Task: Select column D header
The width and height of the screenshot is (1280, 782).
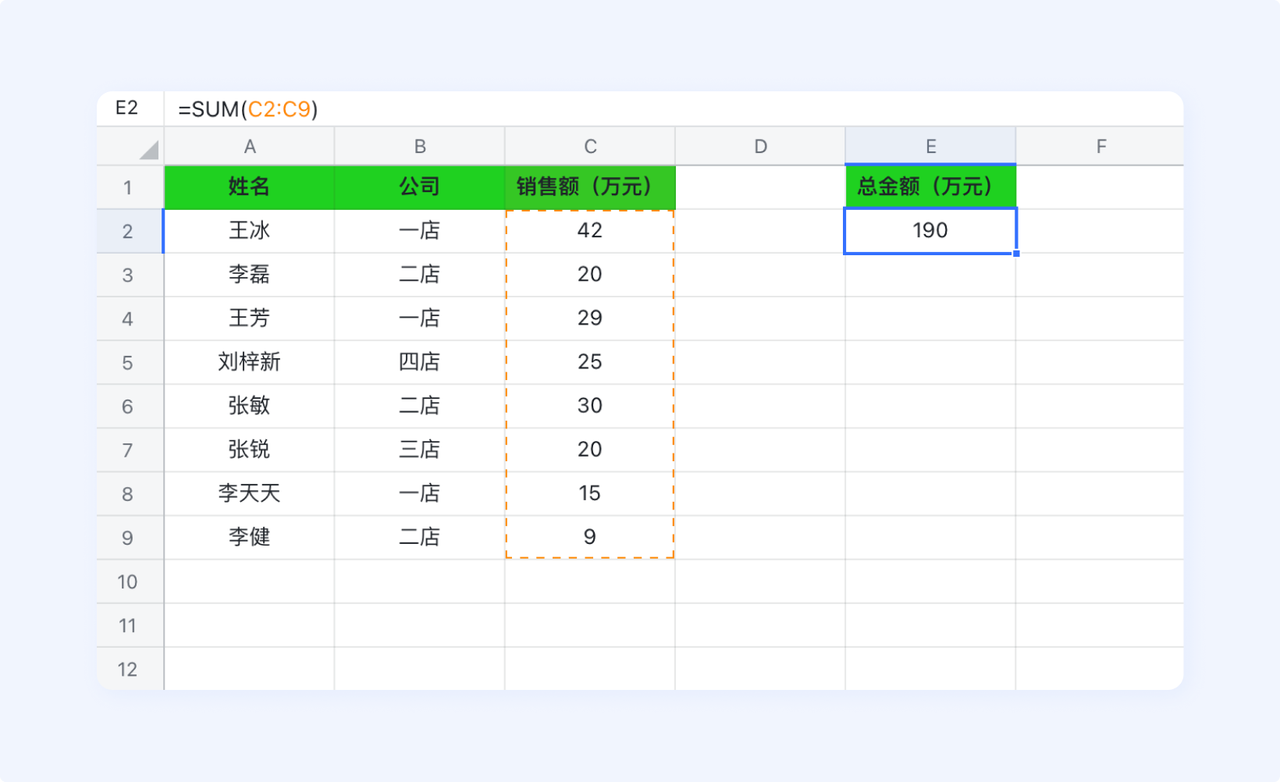Action: coord(760,147)
